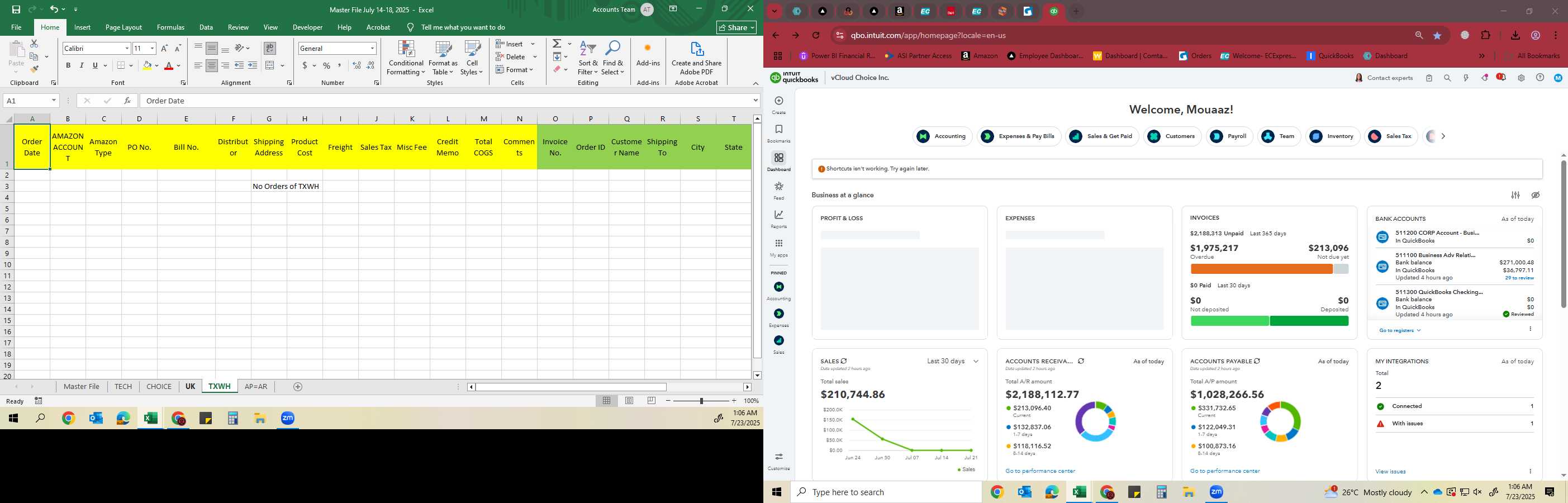Click the Increase Indent icon in Excel
Viewport: 1568px width, 503px height.
click(x=253, y=65)
